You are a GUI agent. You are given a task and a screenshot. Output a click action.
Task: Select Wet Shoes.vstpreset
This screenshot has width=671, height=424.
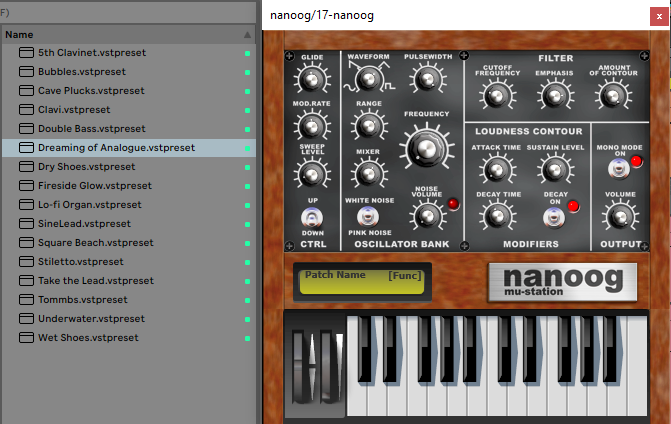[88, 338]
